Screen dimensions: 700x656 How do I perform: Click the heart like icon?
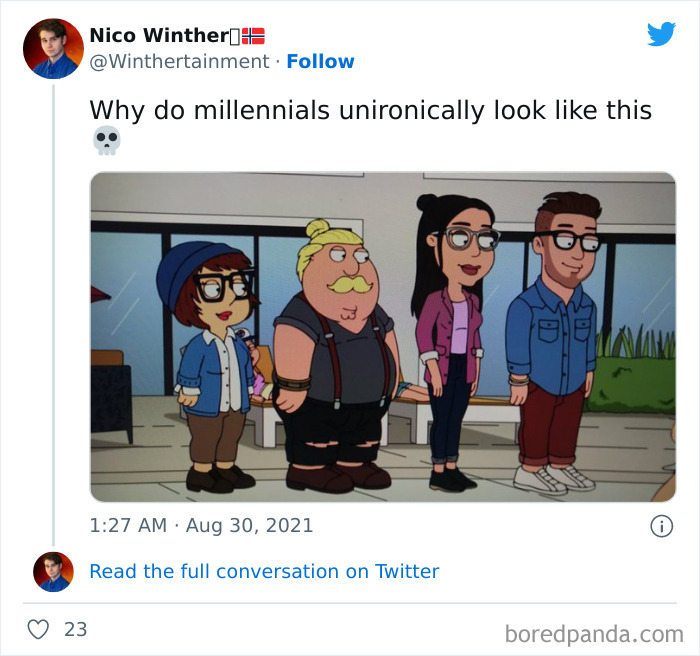coord(38,629)
